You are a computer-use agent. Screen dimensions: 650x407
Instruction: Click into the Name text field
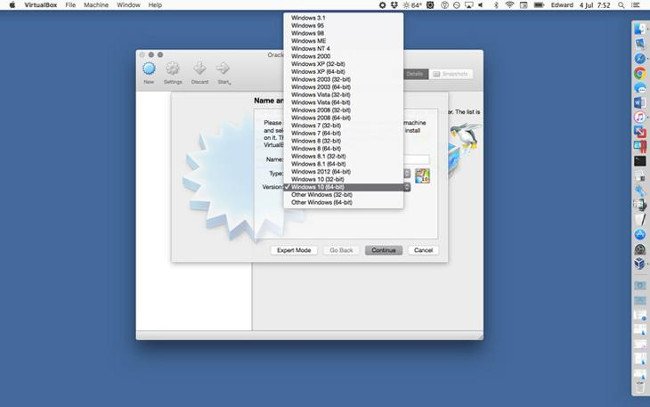417,160
